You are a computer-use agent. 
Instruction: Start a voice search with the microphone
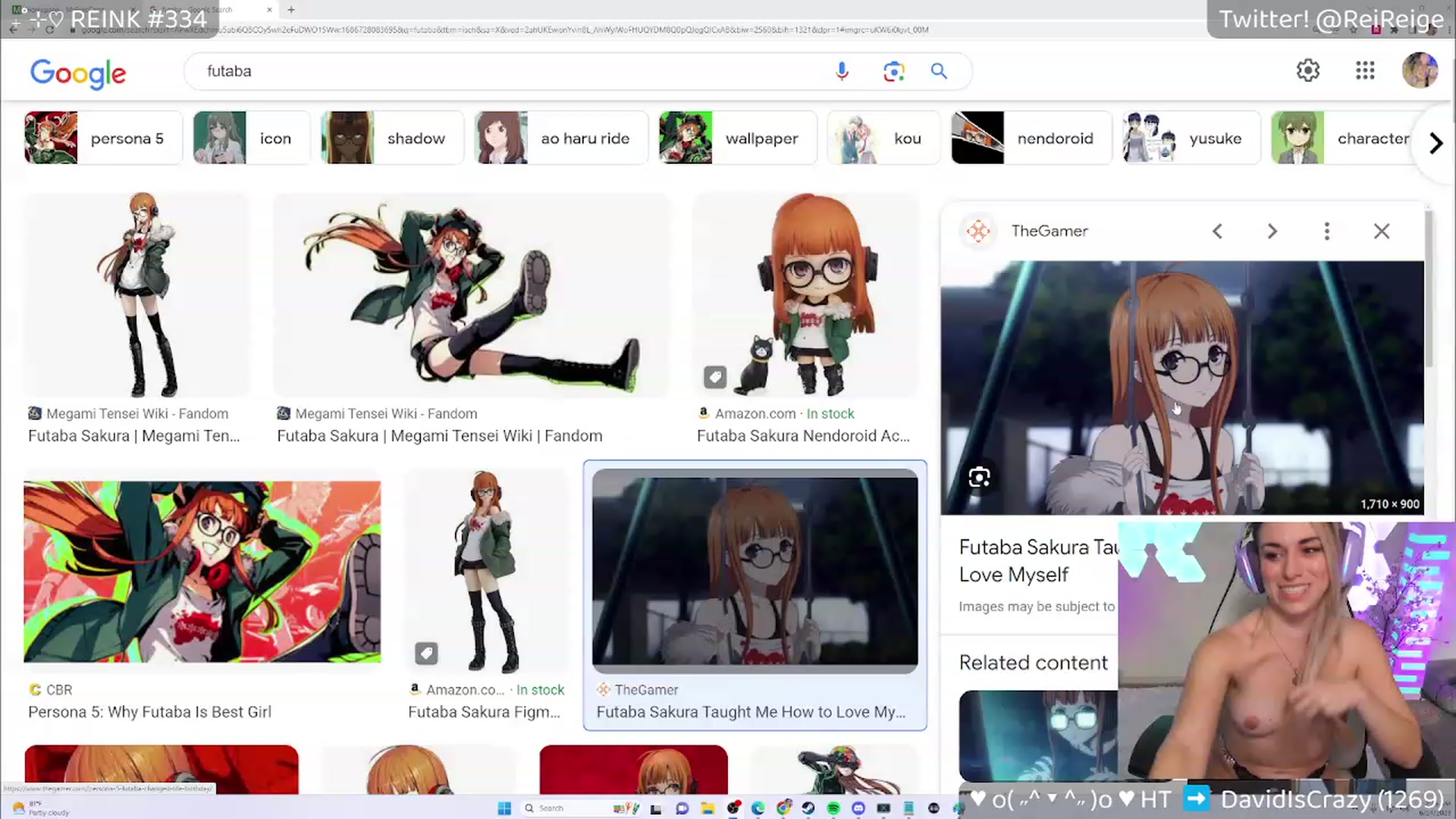click(842, 71)
